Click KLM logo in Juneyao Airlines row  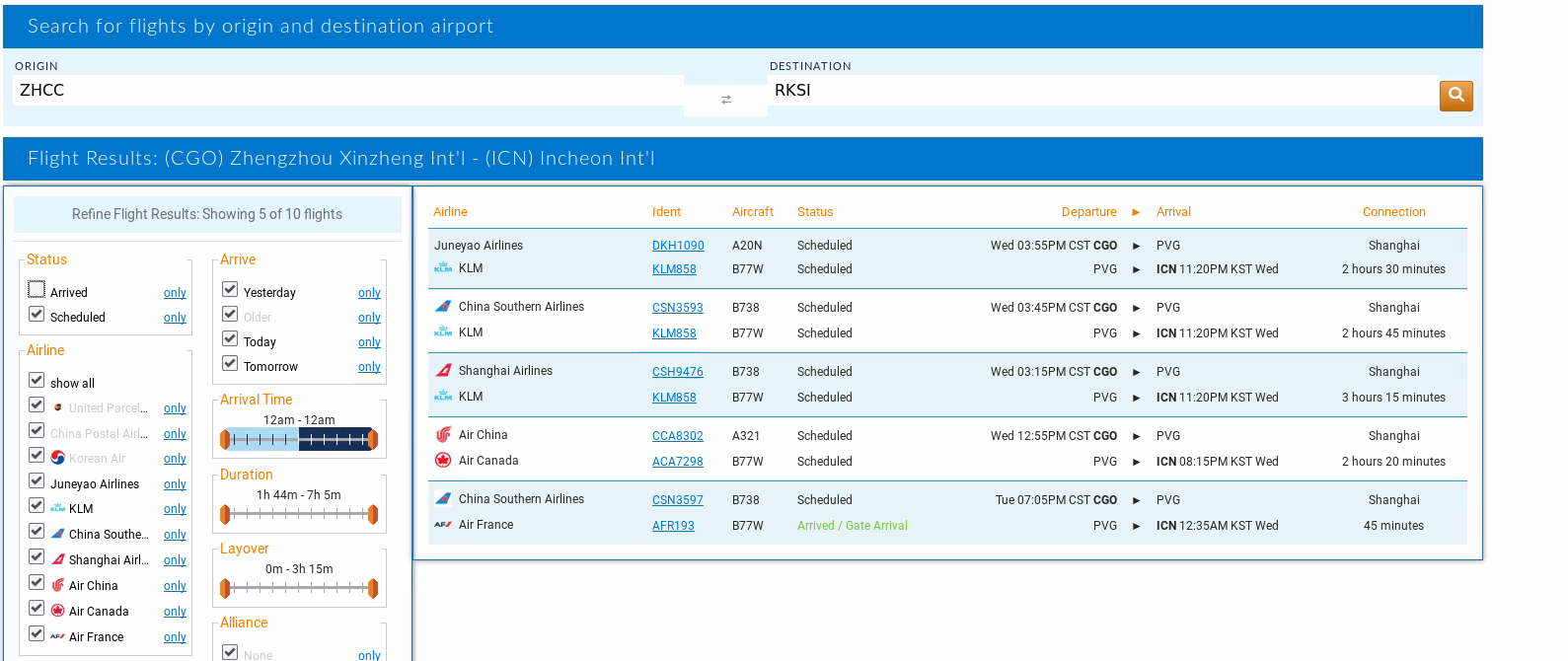click(443, 268)
